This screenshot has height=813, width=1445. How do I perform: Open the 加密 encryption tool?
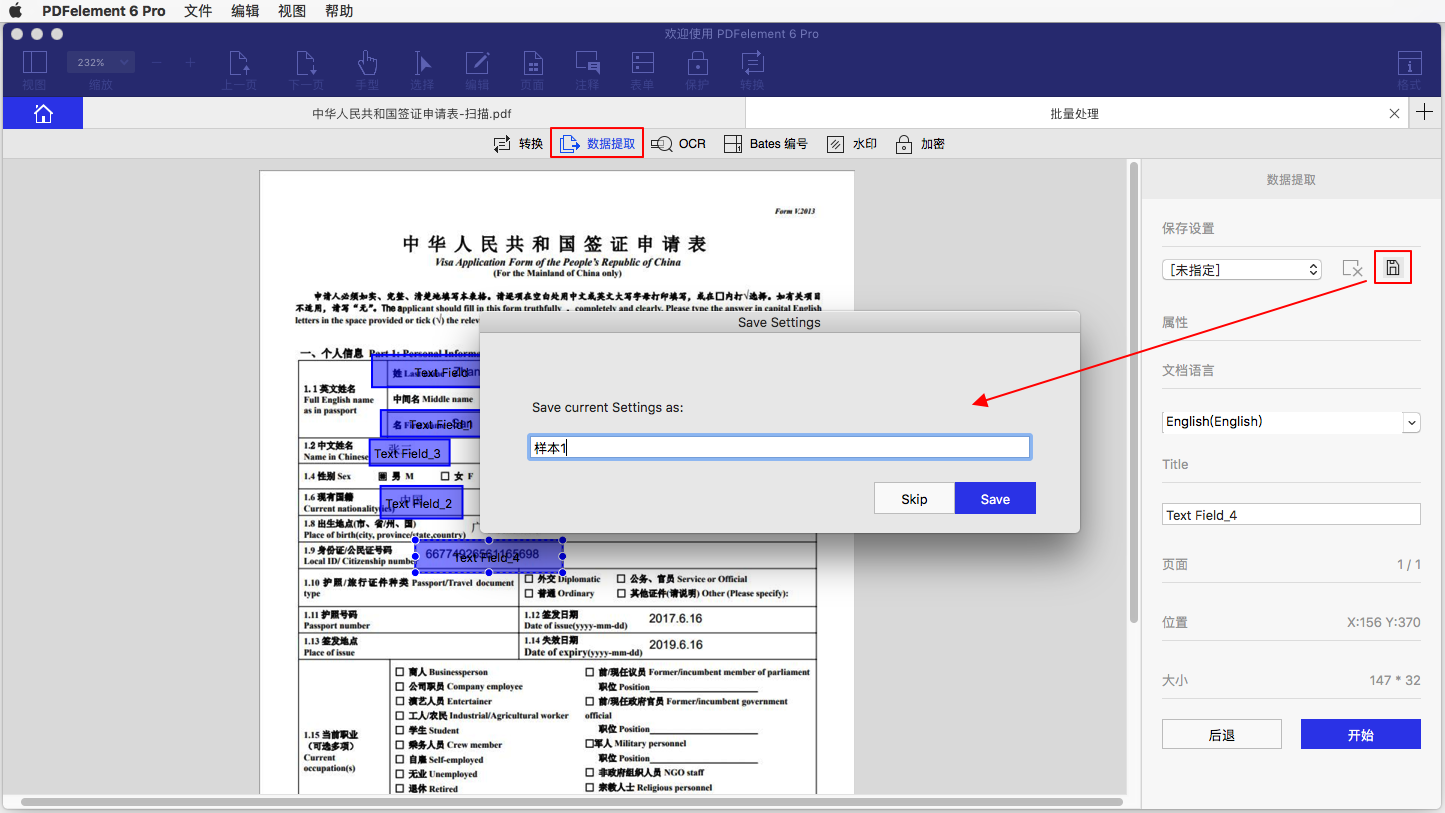pyautogui.click(x=920, y=144)
